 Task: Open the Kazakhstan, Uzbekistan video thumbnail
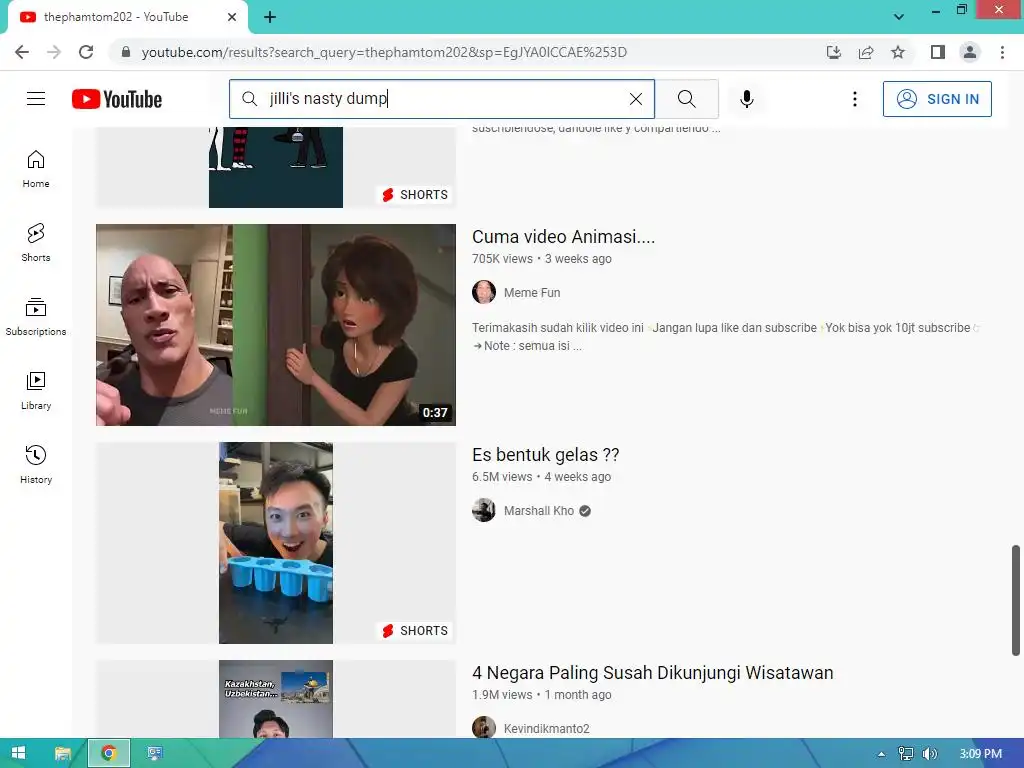pyautogui.click(x=276, y=699)
